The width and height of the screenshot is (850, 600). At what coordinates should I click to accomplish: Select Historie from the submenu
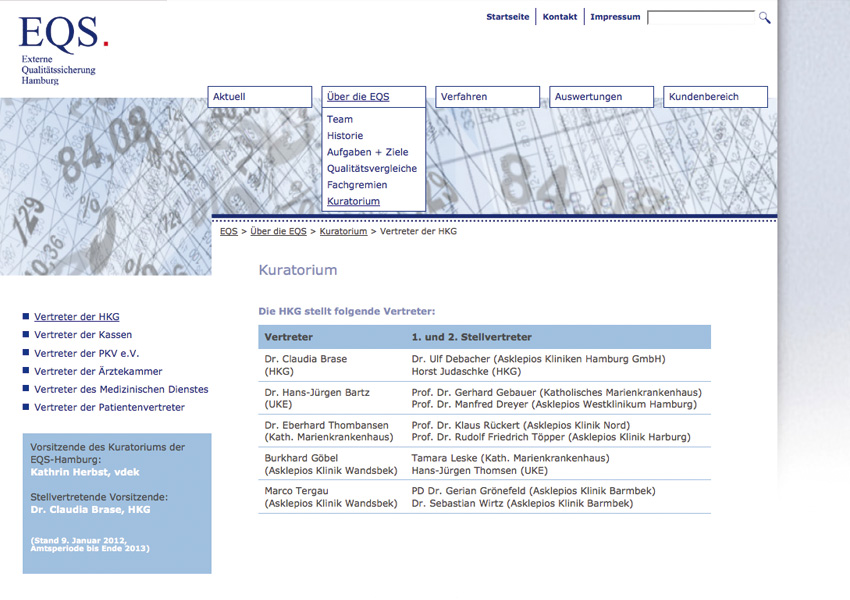point(345,136)
